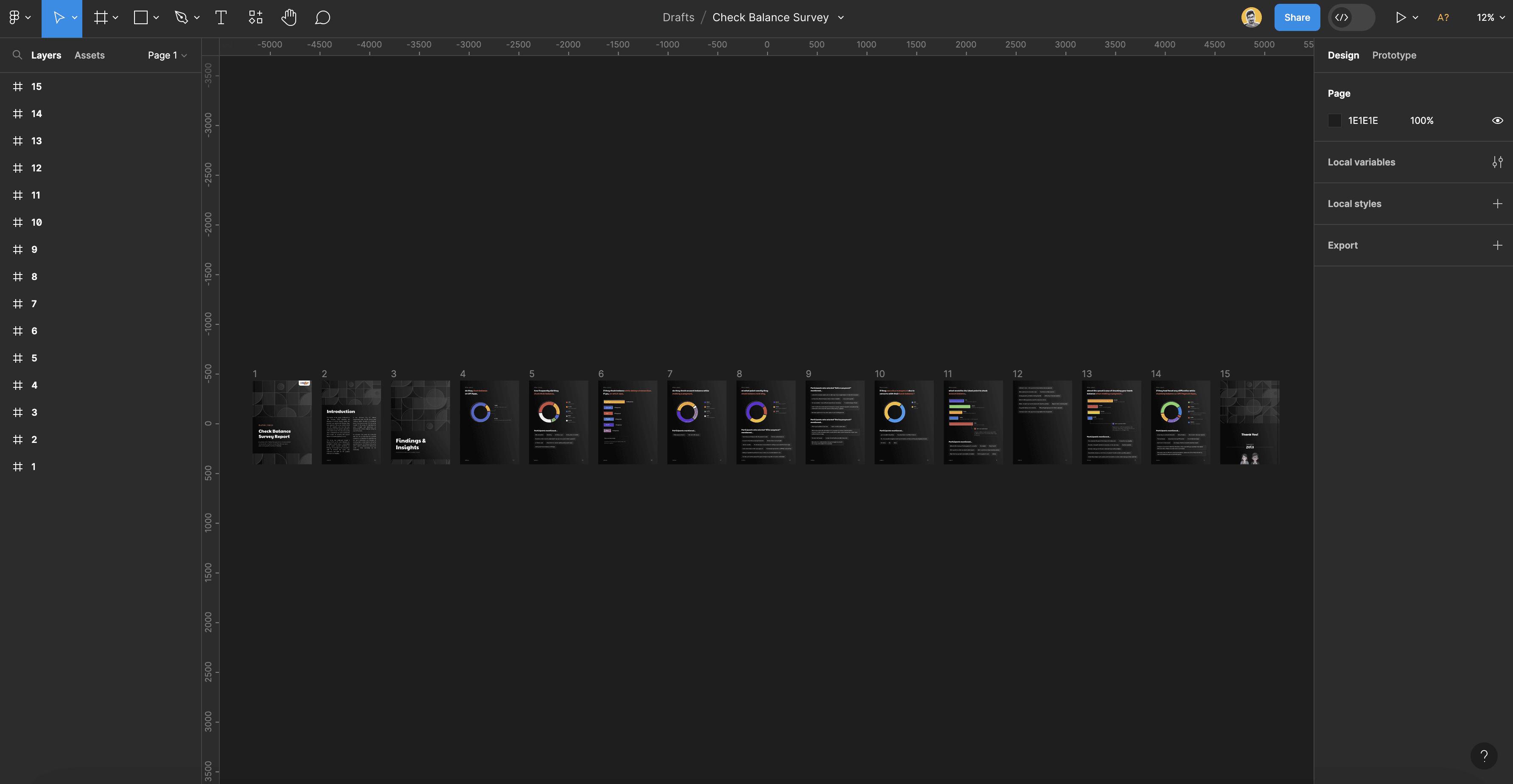Viewport: 1513px width, 784px height.
Task: Open the Resources components tool
Action: (x=255, y=18)
